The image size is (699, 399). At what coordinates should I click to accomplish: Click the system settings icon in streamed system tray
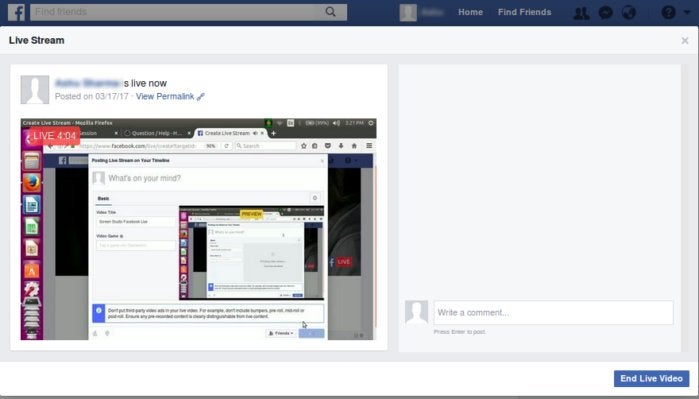coord(370,123)
